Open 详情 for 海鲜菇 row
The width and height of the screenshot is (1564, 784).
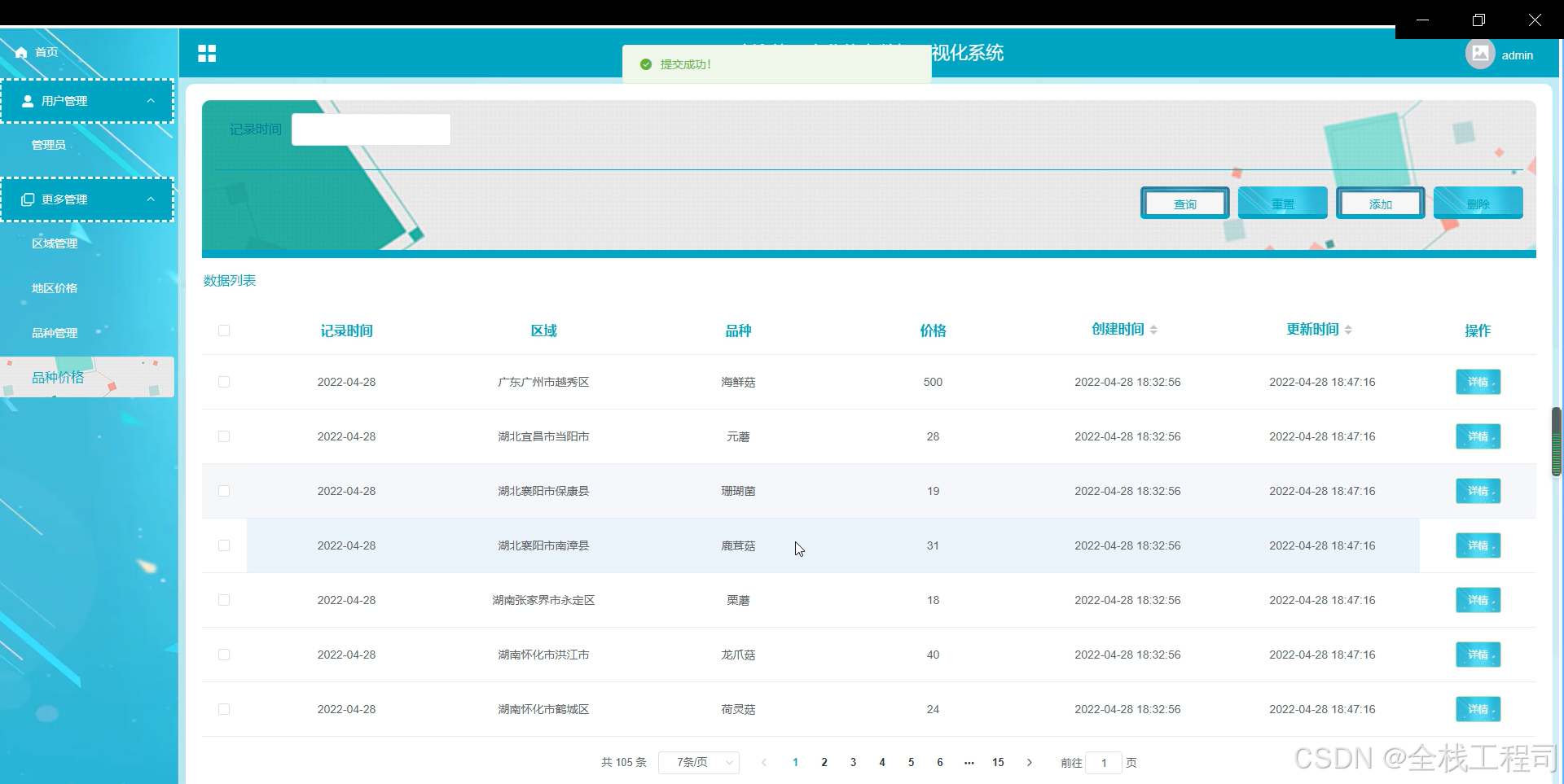(1478, 382)
